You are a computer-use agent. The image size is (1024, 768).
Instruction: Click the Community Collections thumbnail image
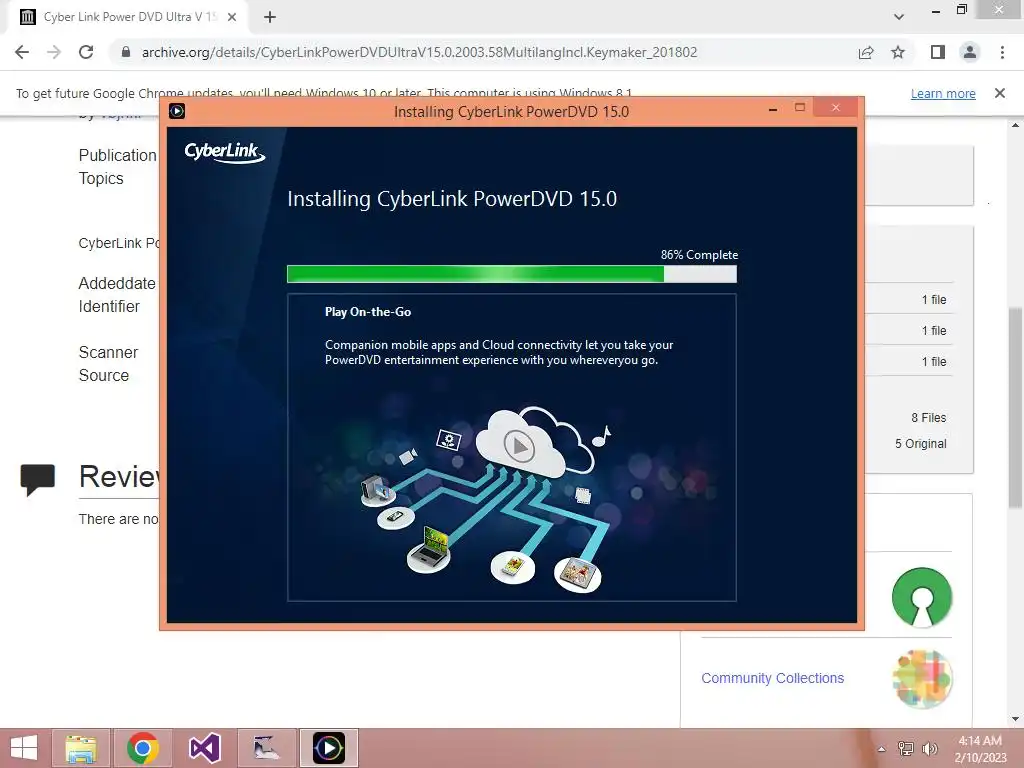[x=922, y=679]
